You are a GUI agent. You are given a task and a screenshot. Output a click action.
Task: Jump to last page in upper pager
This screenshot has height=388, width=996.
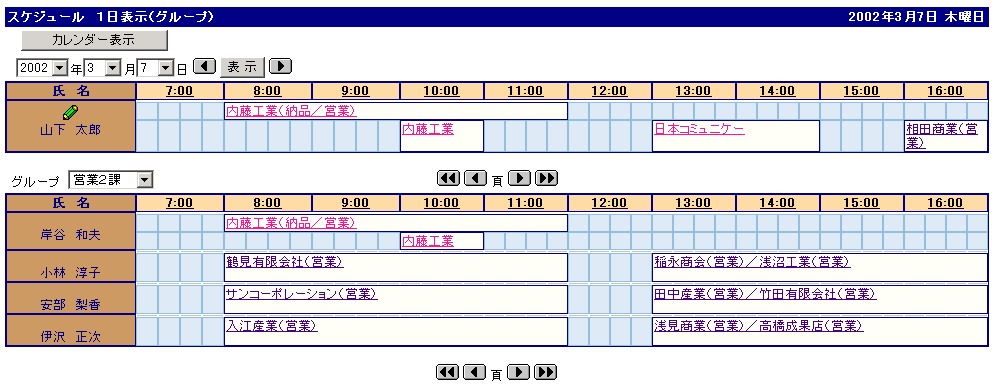point(546,178)
